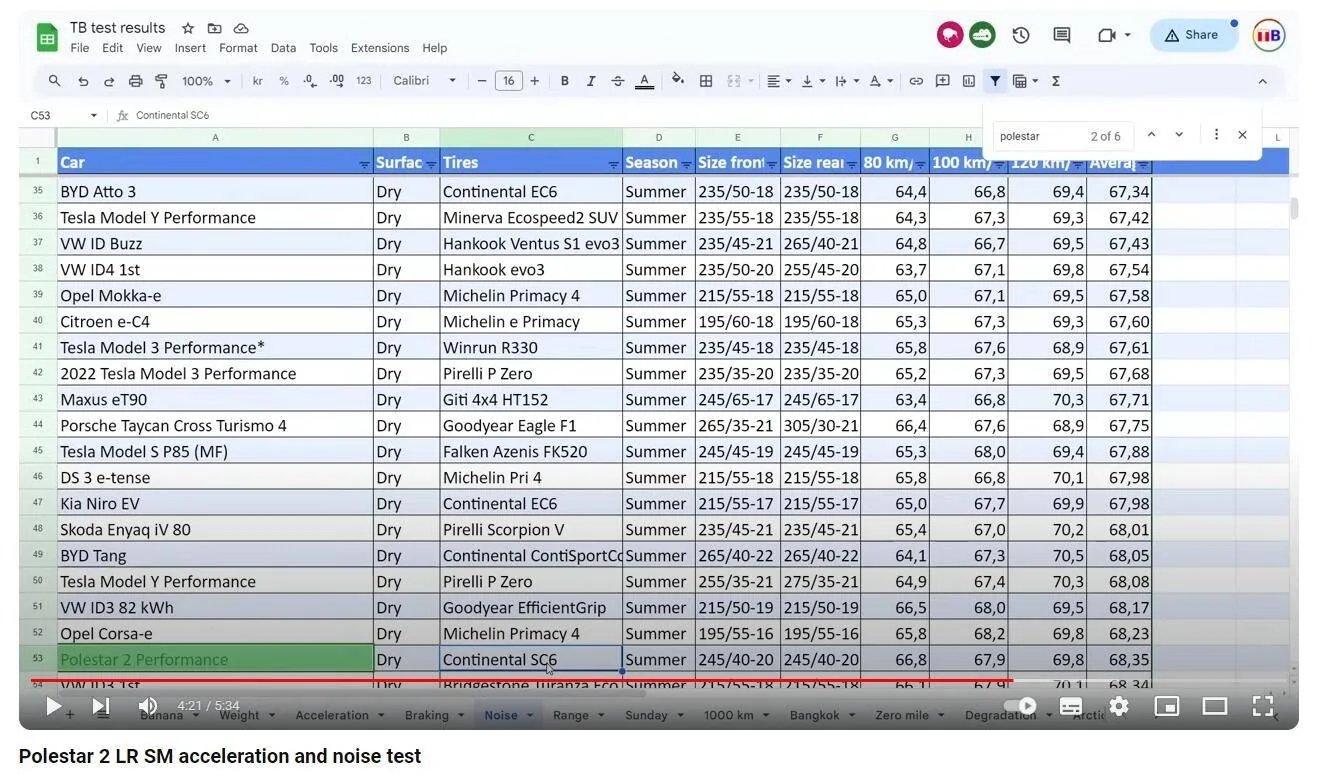The height and width of the screenshot is (776, 1317).
Task: Open the functions sigma menu
Action: [1056, 81]
